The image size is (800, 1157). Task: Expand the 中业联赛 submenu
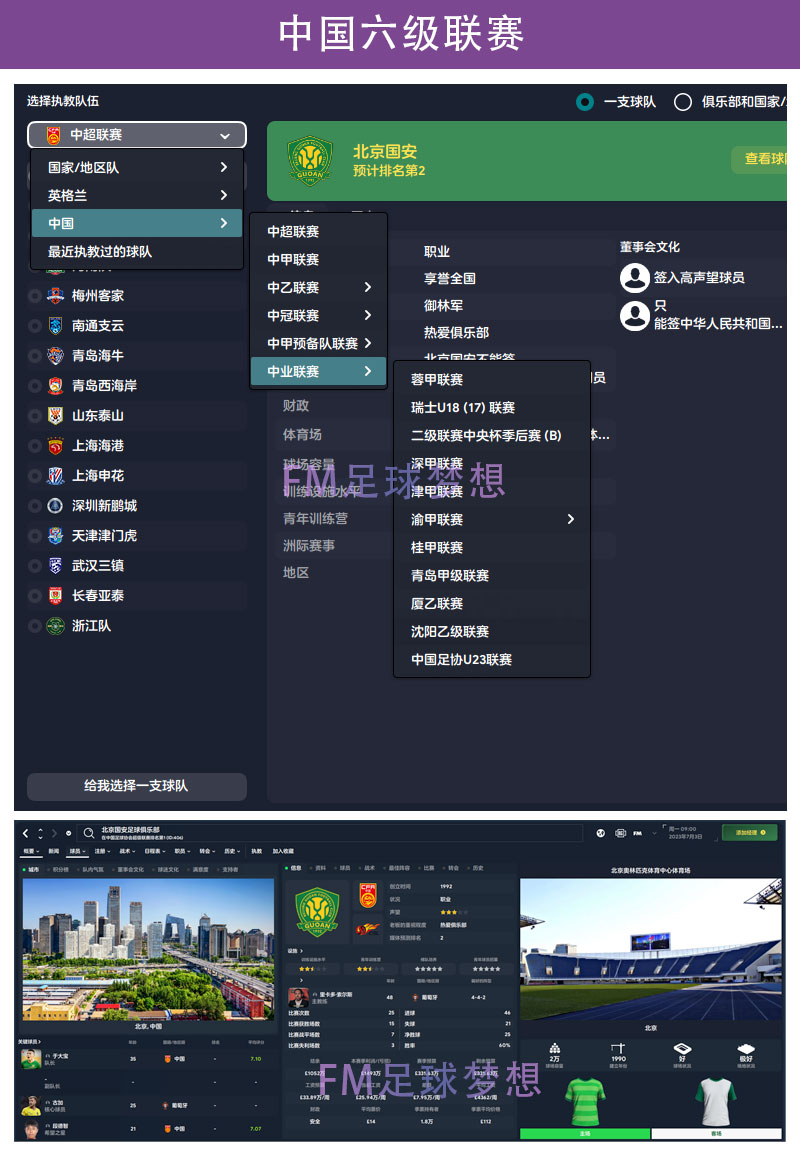318,372
